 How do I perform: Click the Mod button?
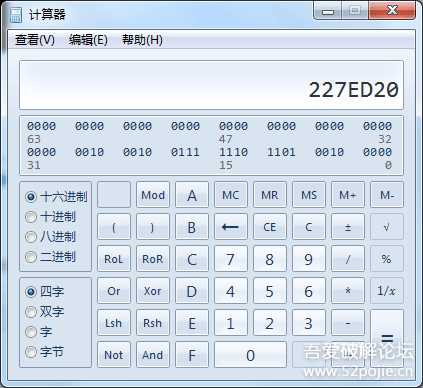(153, 195)
